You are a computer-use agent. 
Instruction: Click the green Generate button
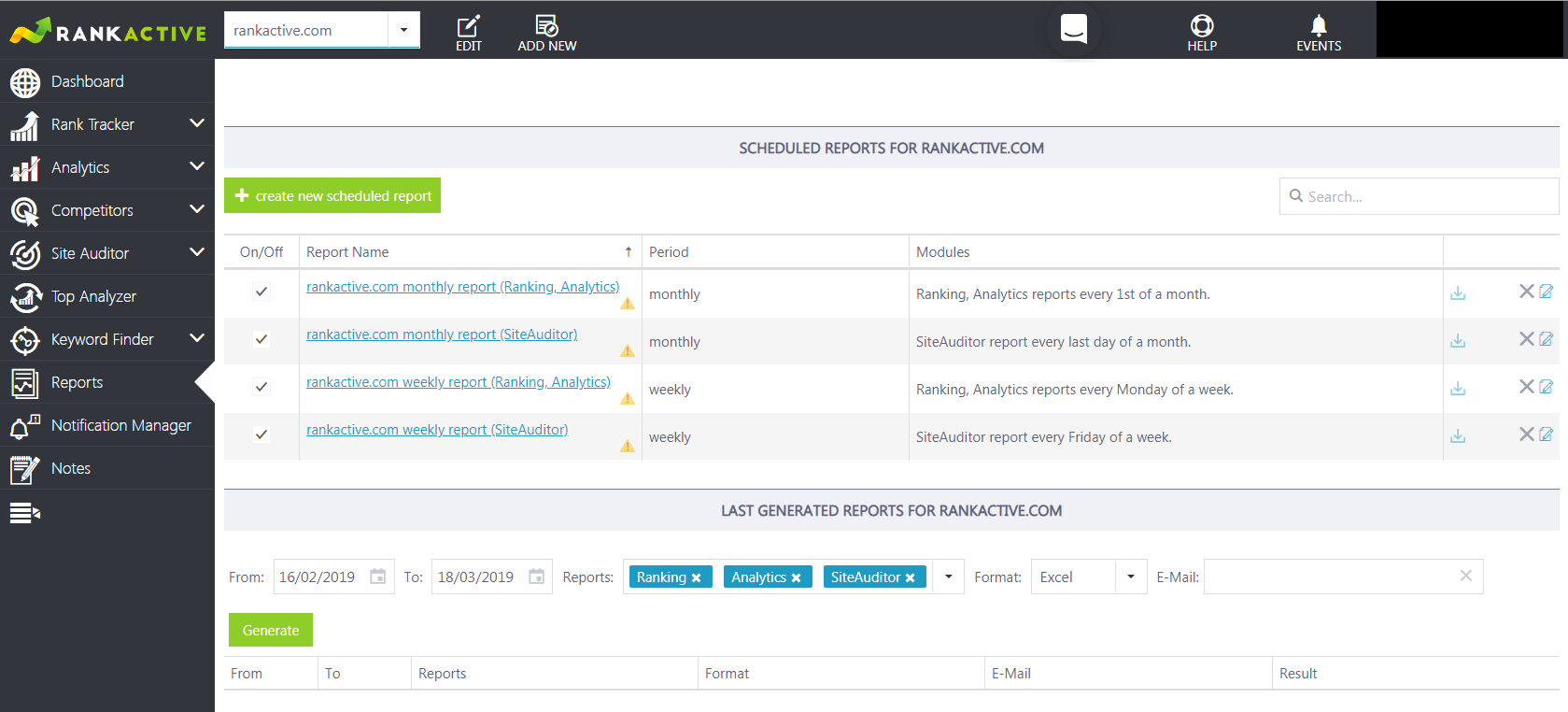click(271, 630)
